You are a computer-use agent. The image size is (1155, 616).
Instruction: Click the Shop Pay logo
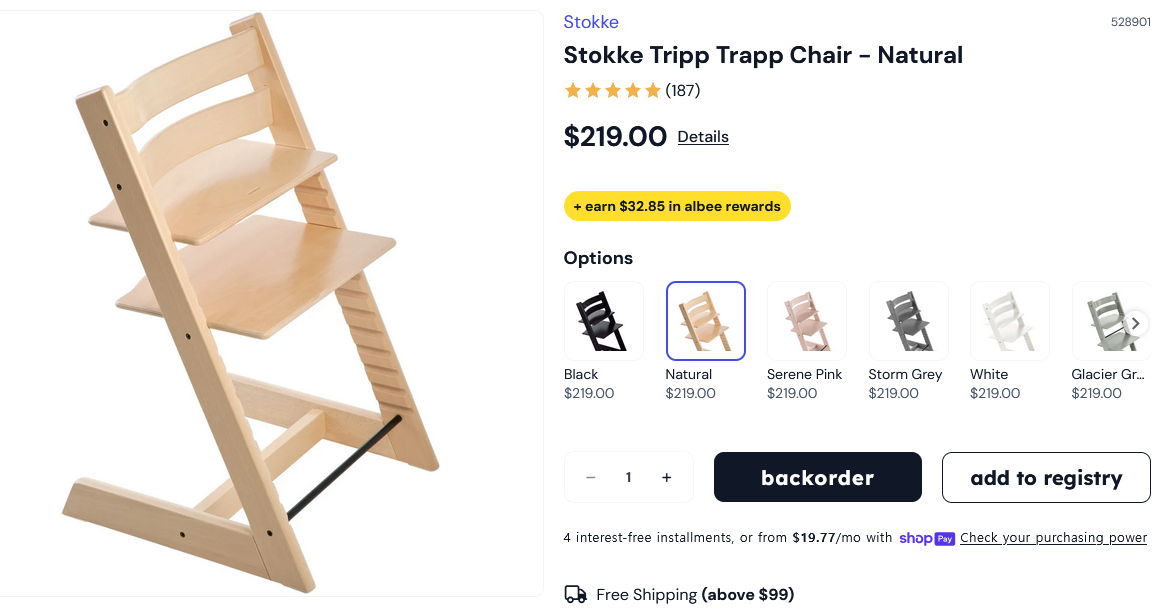[x=927, y=538]
